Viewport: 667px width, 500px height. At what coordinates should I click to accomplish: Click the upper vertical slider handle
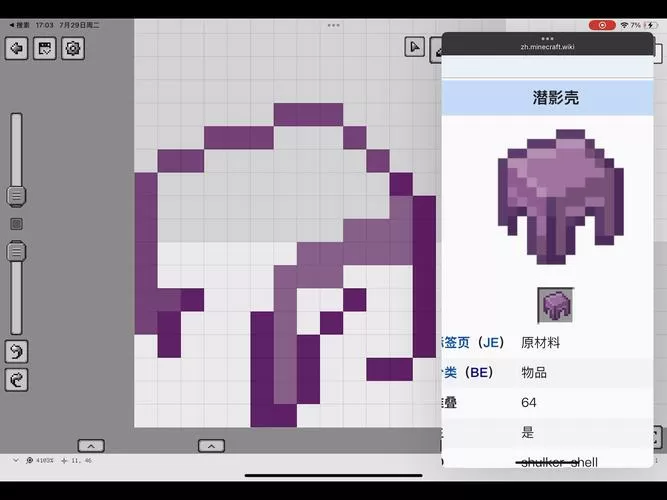(17, 196)
